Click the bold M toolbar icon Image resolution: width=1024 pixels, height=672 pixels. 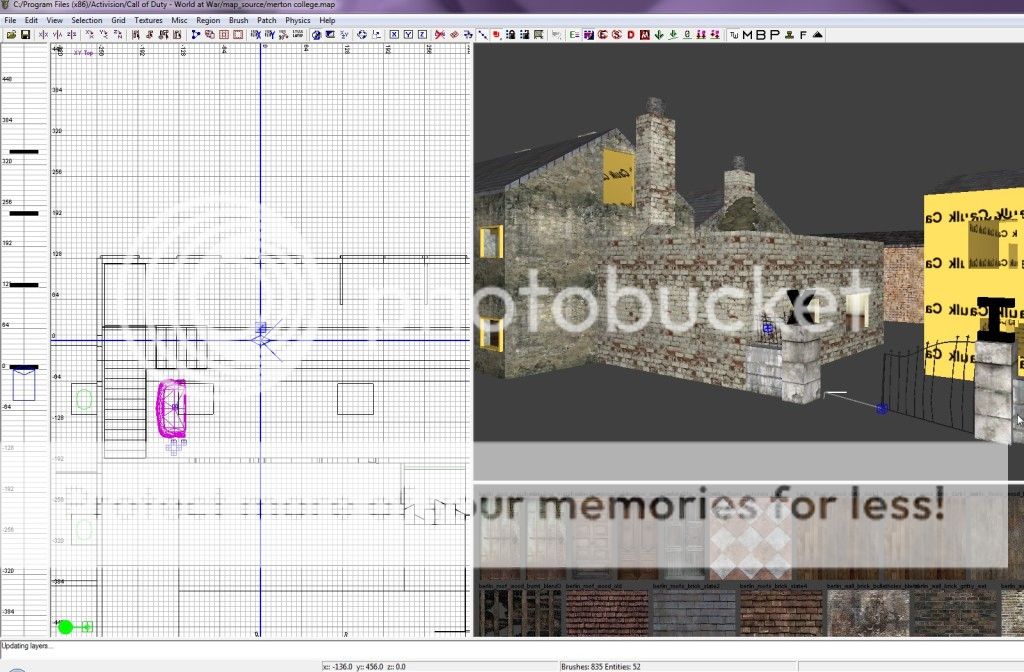pos(748,35)
